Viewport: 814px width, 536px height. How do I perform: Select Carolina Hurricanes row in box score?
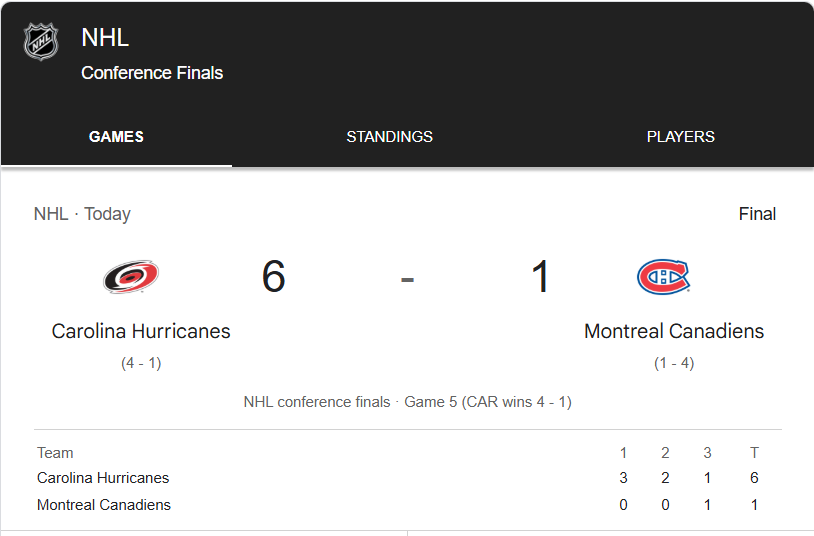(x=408, y=478)
